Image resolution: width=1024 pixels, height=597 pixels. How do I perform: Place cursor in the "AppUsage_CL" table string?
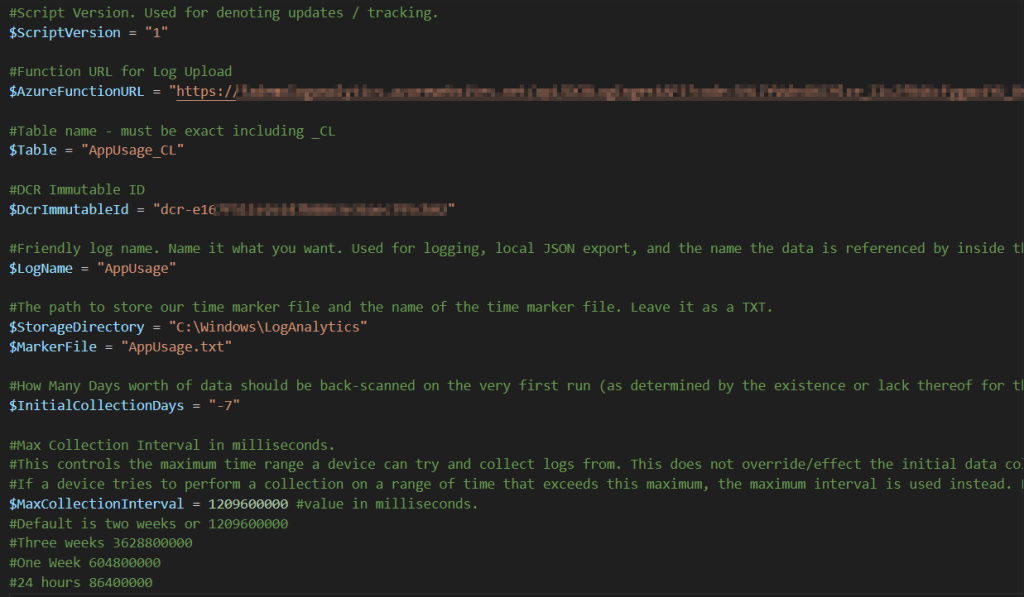(x=136, y=151)
